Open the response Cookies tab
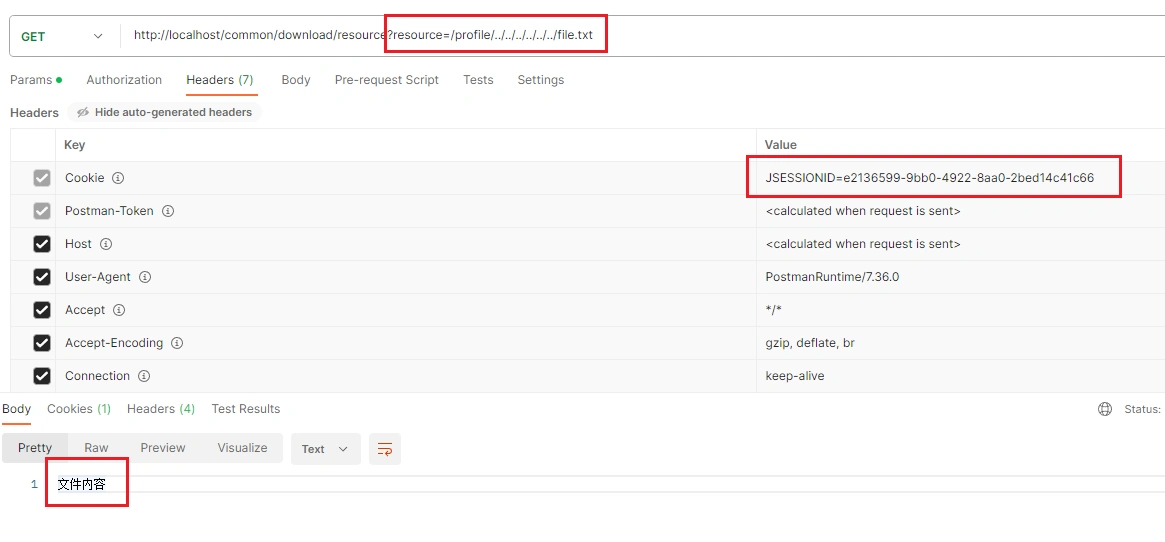Screen dimensions: 1165x542 pos(79,409)
